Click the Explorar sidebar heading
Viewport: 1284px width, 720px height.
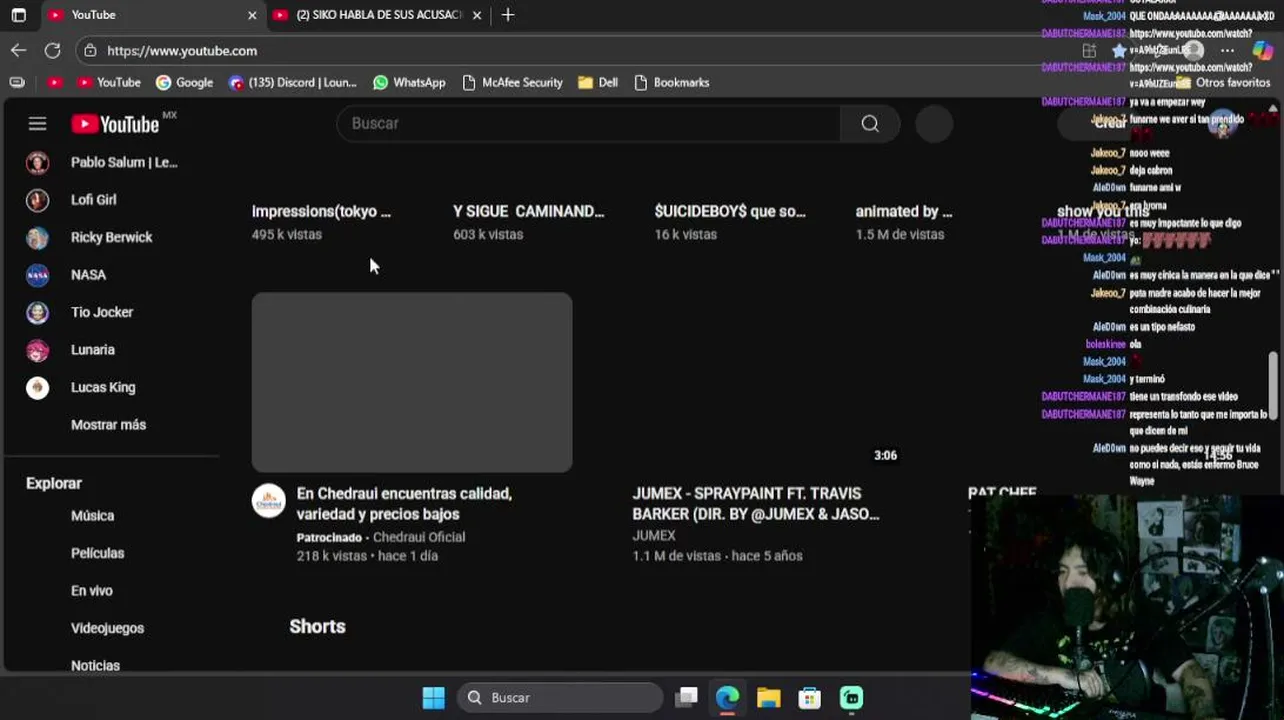[x=54, y=483]
